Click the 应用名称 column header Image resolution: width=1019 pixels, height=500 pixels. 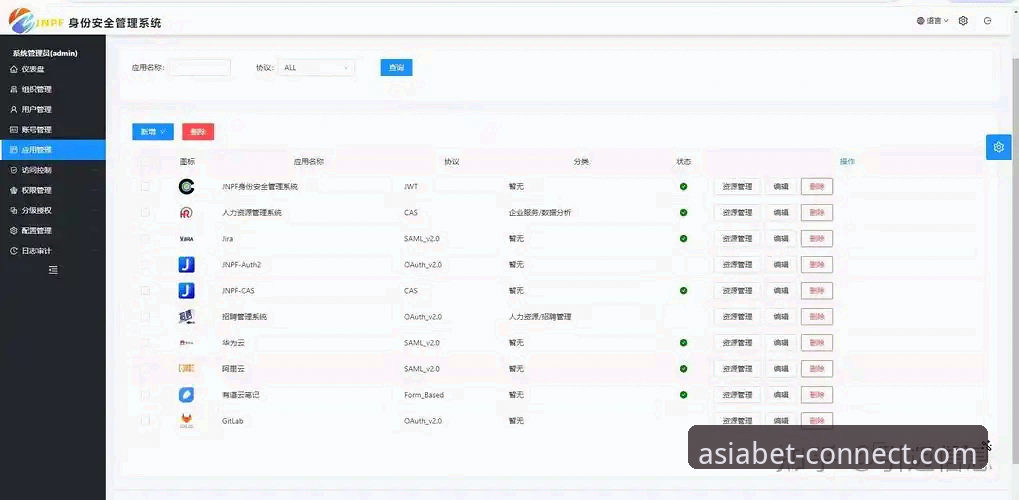pyautogui.click(x=309, y=162)
